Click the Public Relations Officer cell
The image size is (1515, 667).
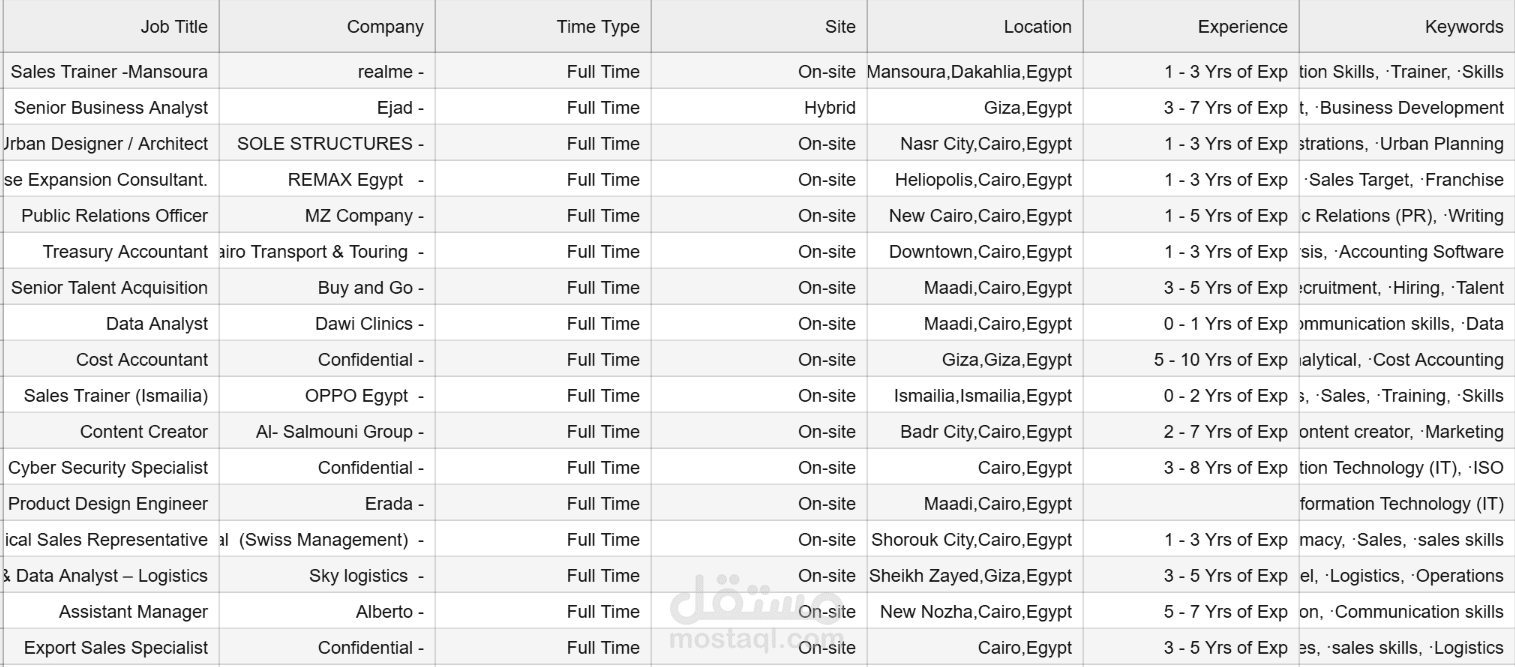click(111, 215)
